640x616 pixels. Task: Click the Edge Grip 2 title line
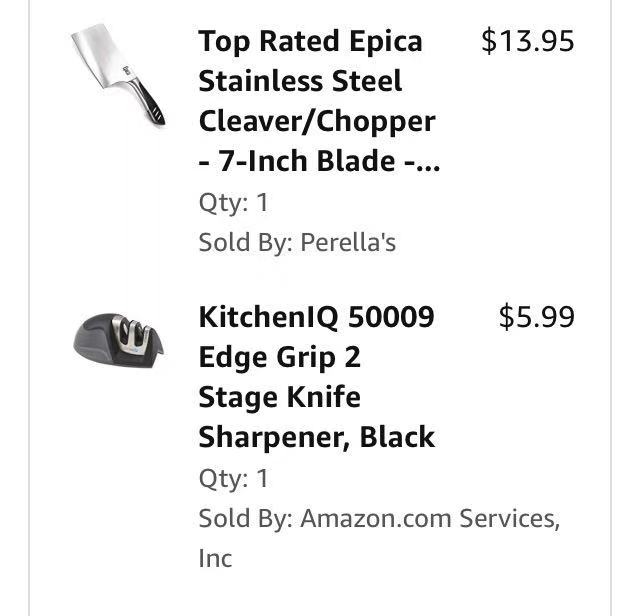tap(279, 357)
